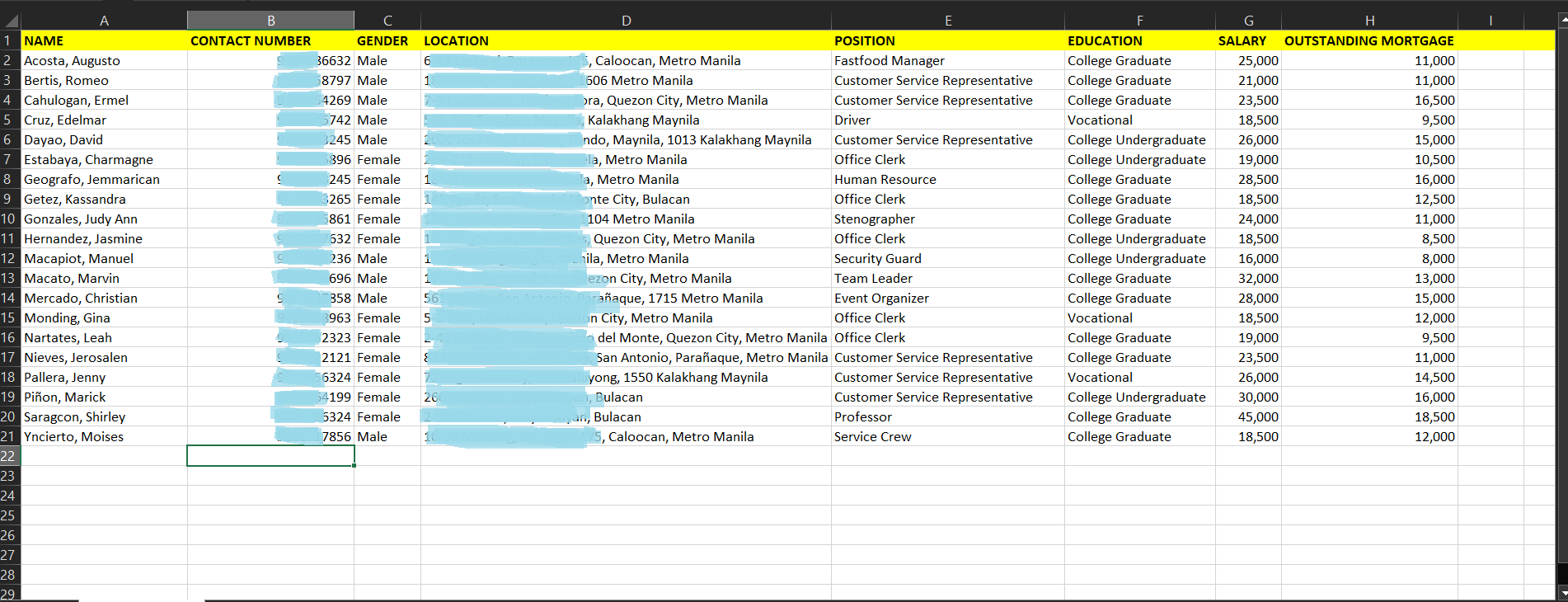This screenshot has height=602, width=1568.
Task: Select the cell 'Macapiot, Manuel'
Action: point(104,258)
